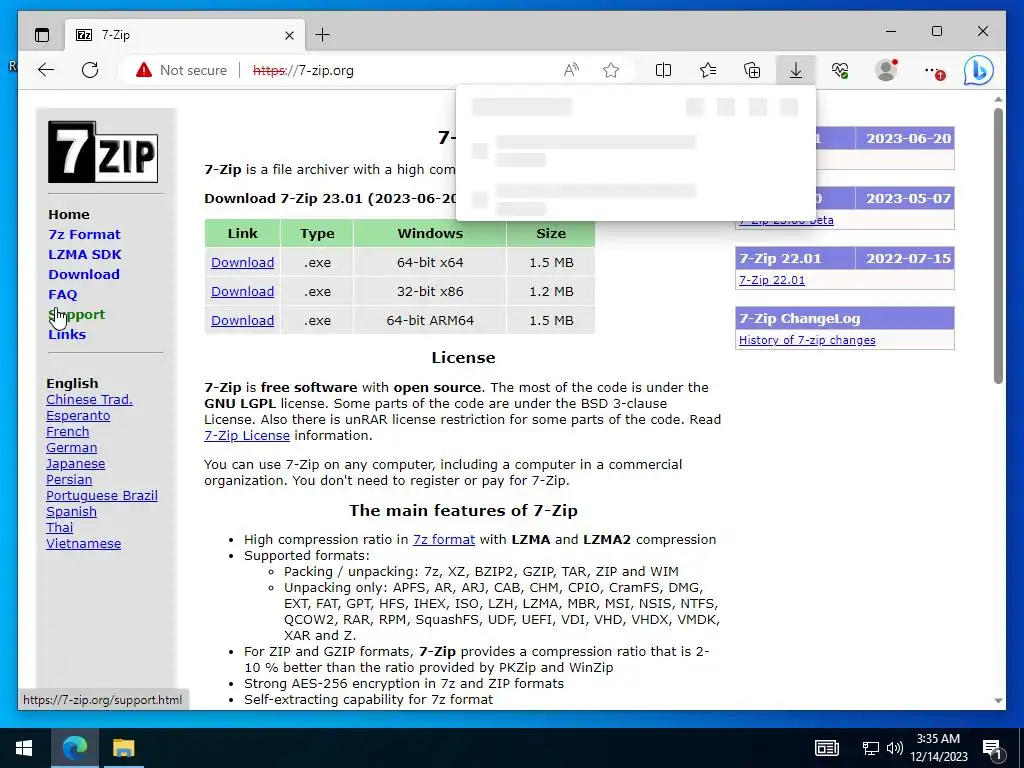Add page to favorites with star icon

611,70
